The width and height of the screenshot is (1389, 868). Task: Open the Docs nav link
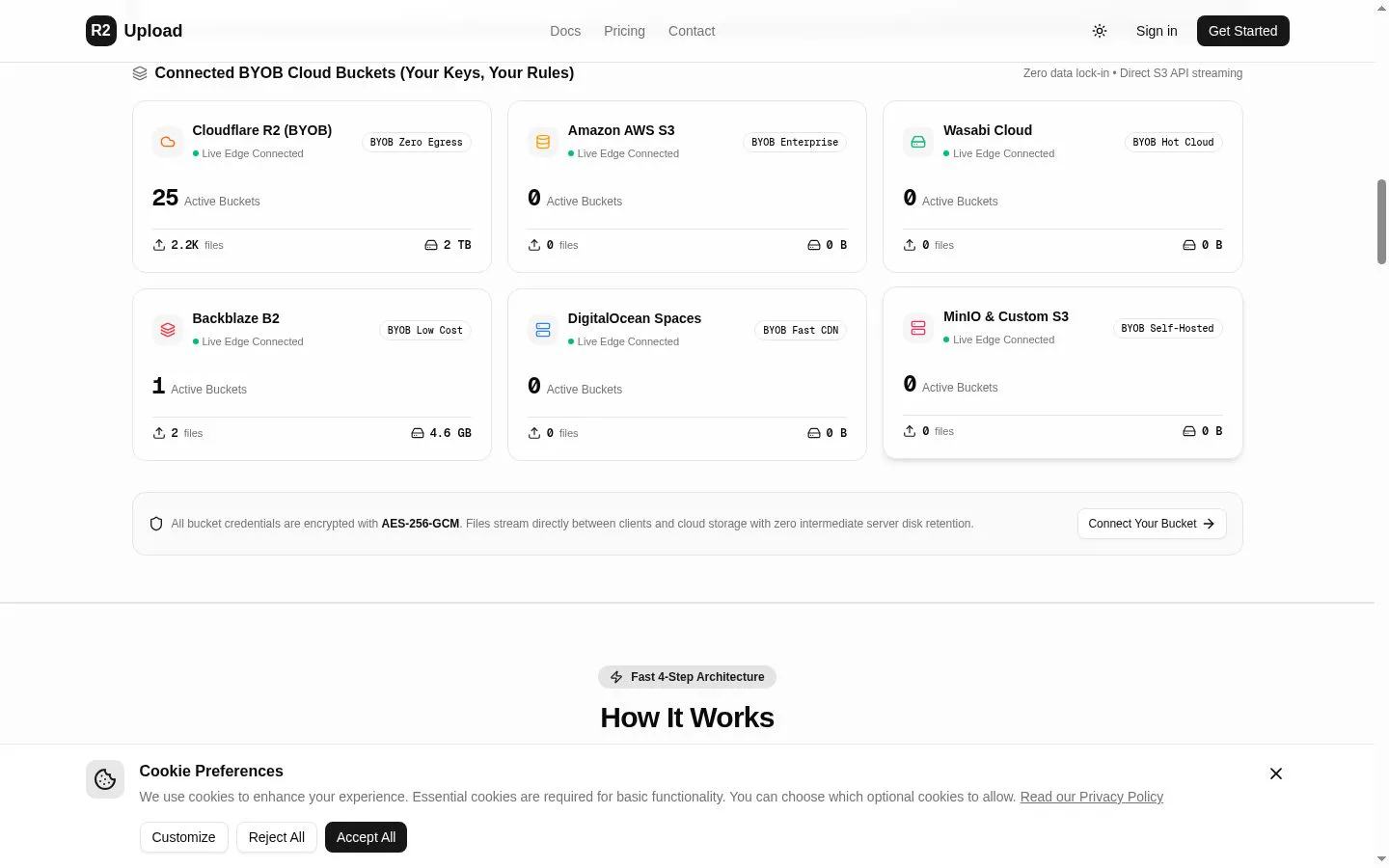tap(565, 31)
